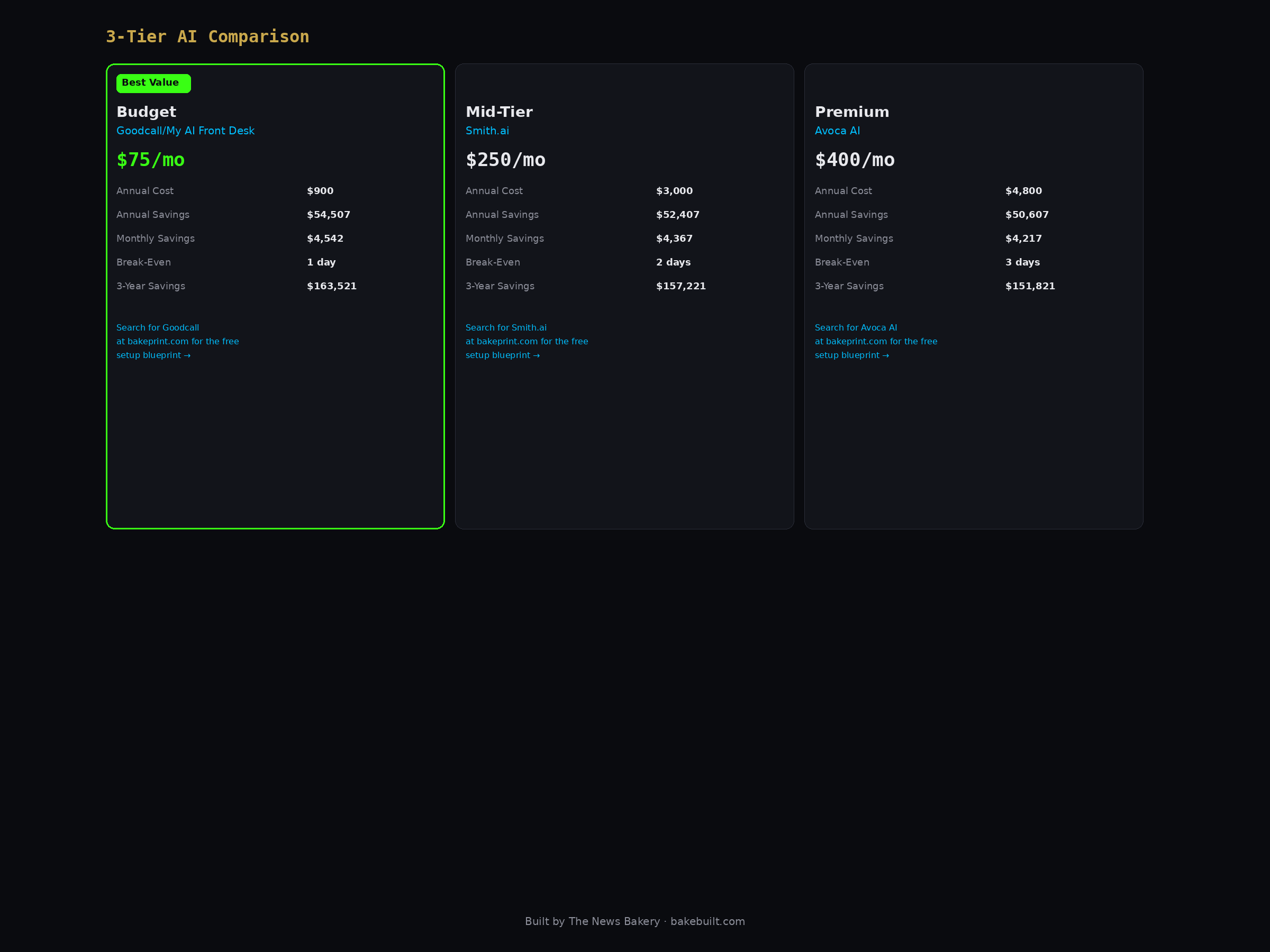This screenshot has height=952, width=1270.
Task: Click the Premium tier title
Action: tap(852, 112)
